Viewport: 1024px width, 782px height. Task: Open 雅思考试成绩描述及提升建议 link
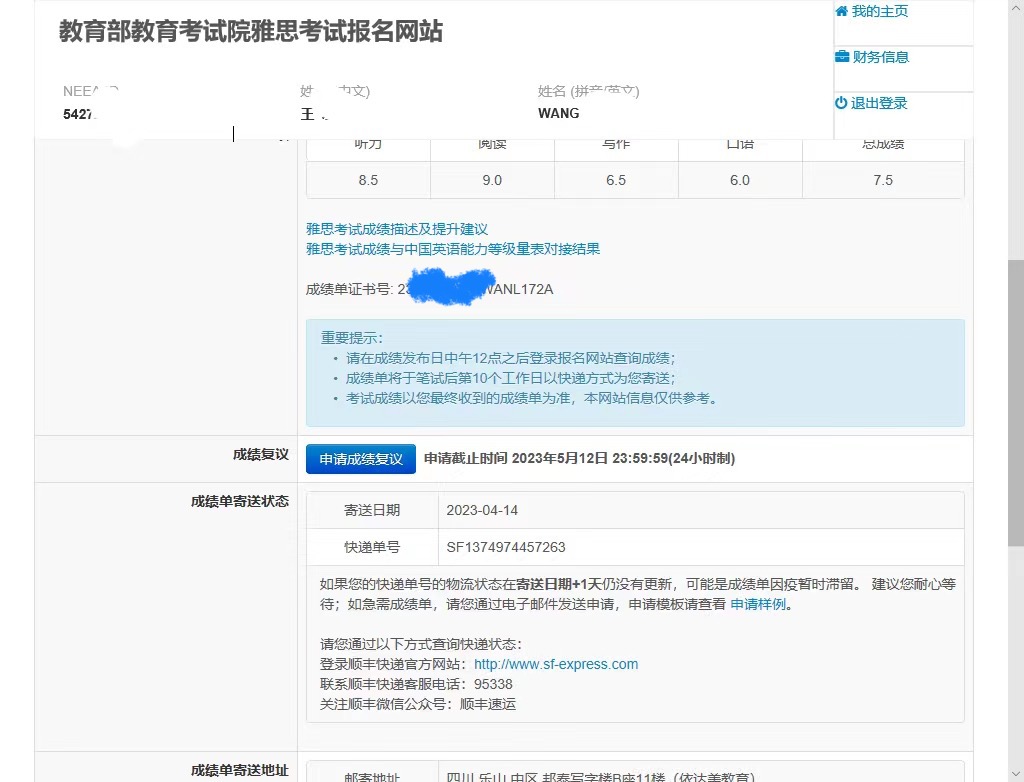[x=397, y=227]
